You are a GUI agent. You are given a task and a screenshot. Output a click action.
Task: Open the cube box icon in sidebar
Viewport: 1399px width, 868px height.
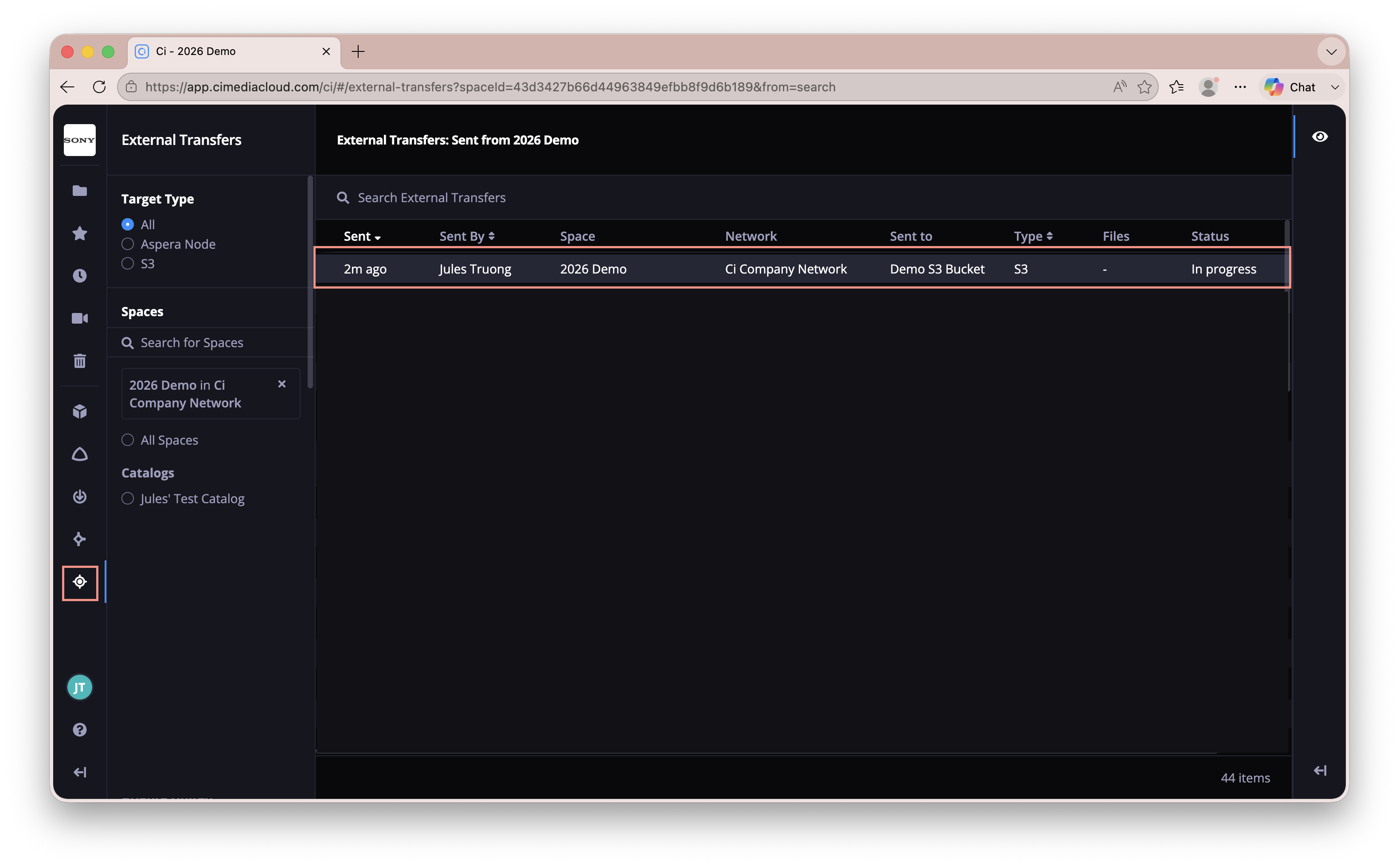[79, 411]
